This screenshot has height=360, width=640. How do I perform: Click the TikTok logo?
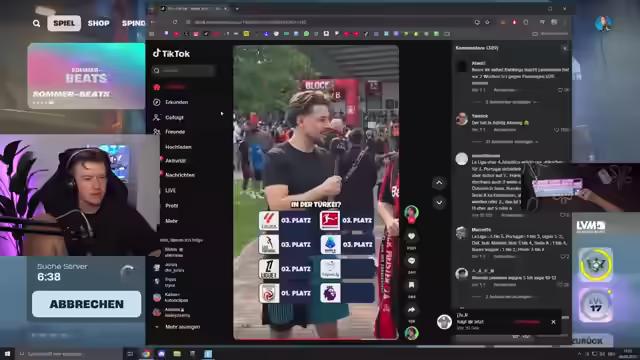pos(171,53)
